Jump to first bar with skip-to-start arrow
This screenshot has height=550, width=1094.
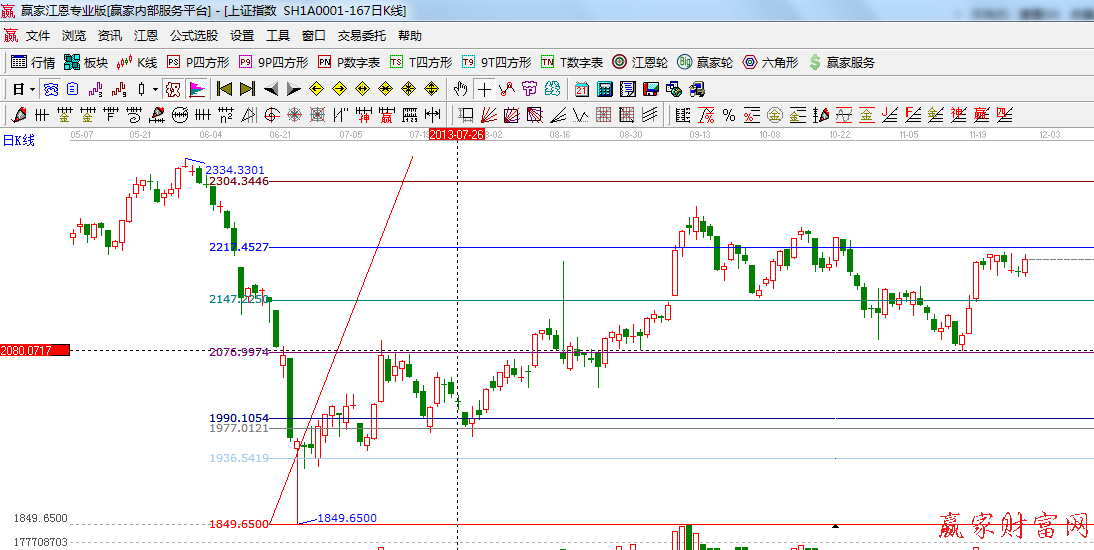pos(224,89)
